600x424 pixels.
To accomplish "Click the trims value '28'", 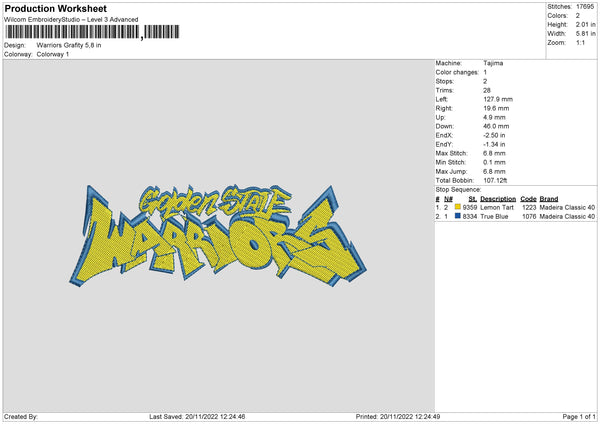I will [x=487, y=90].
